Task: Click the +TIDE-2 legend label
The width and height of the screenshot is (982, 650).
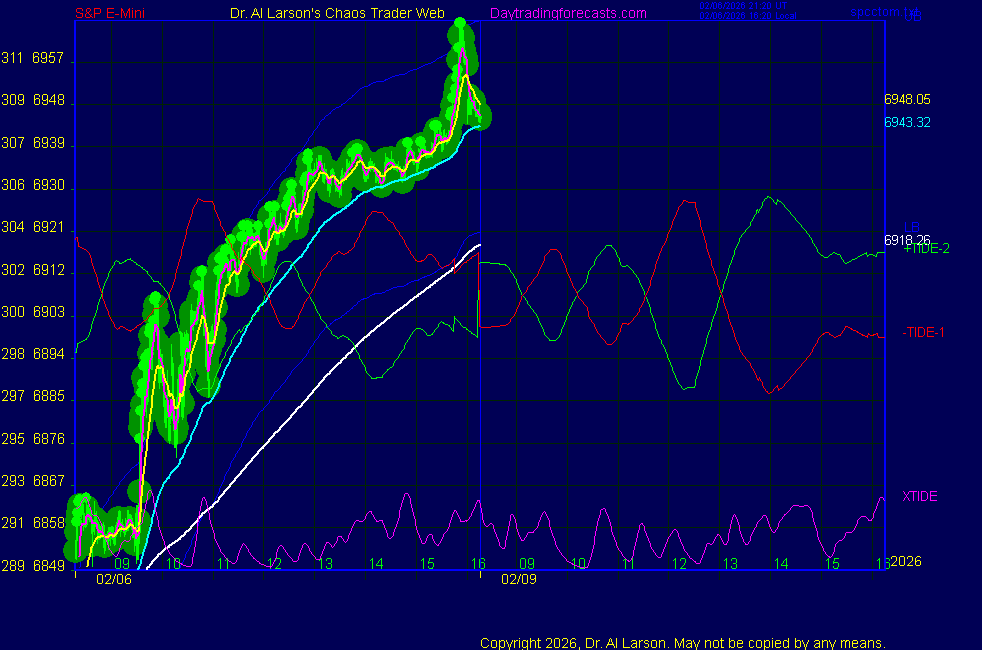Action: coord(926,249)
